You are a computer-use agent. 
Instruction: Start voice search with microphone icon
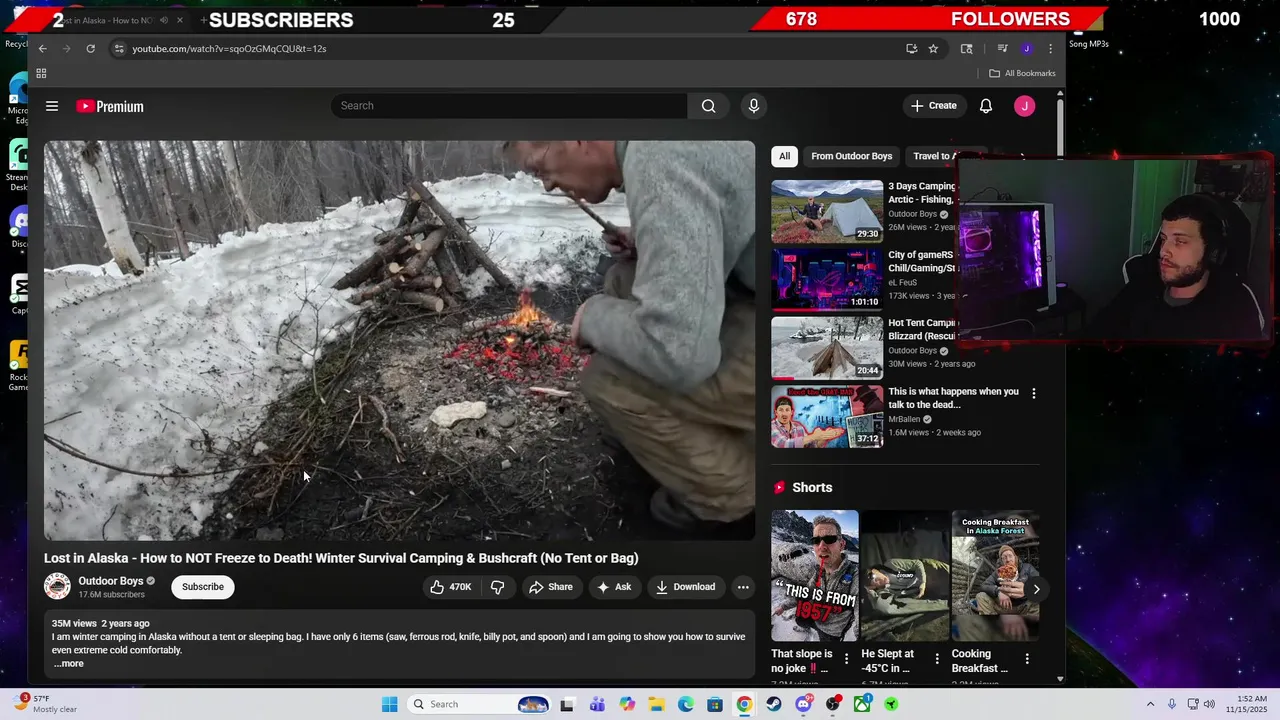click(754, 106)
